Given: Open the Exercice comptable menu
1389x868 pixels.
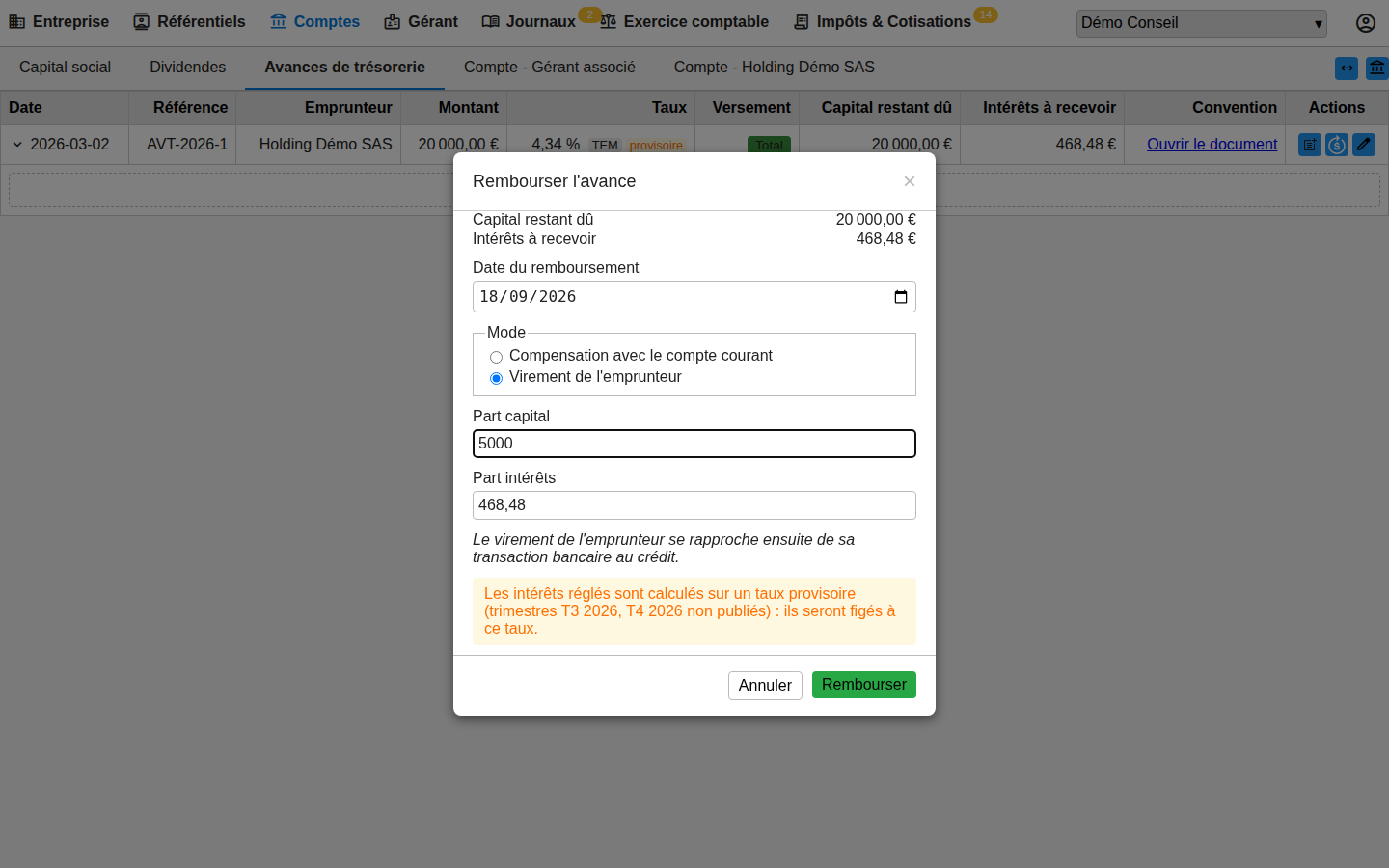Looking at the screenshot, I should click(684, 21).
